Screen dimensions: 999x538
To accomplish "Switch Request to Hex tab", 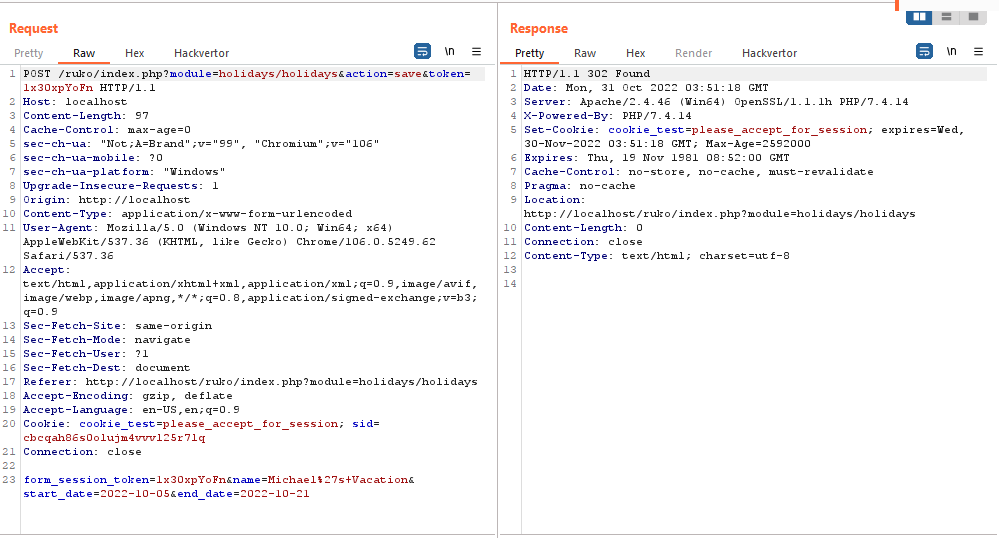I will [x=134, y=53].
